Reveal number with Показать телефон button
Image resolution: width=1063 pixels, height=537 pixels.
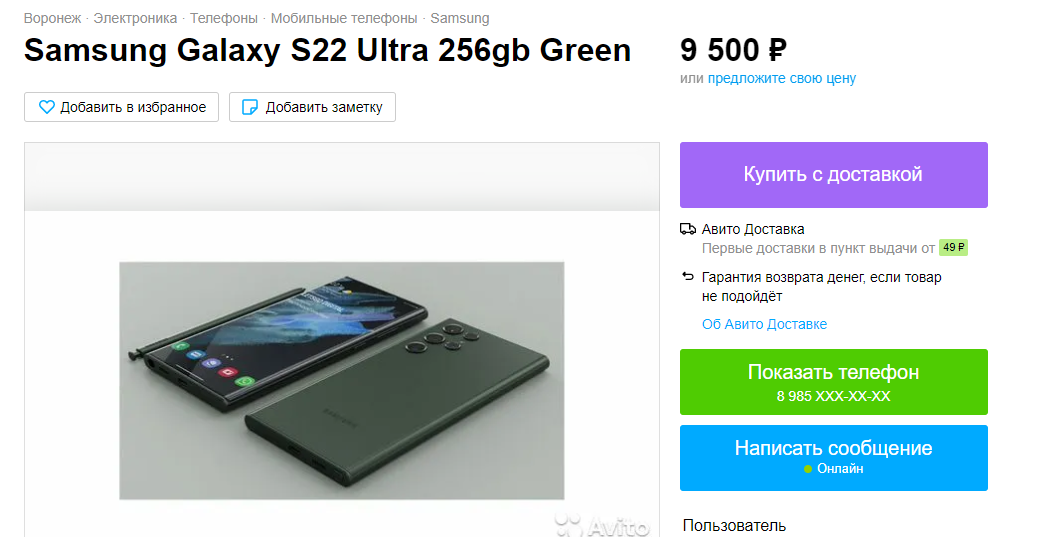(x=833, y=382)
